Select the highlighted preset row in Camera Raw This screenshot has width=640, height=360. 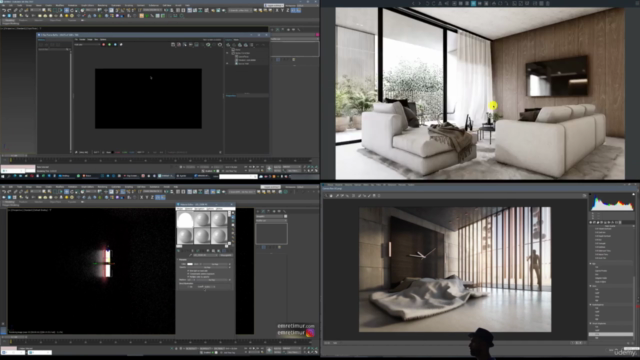pyautogui.click(x=611, y=334)
